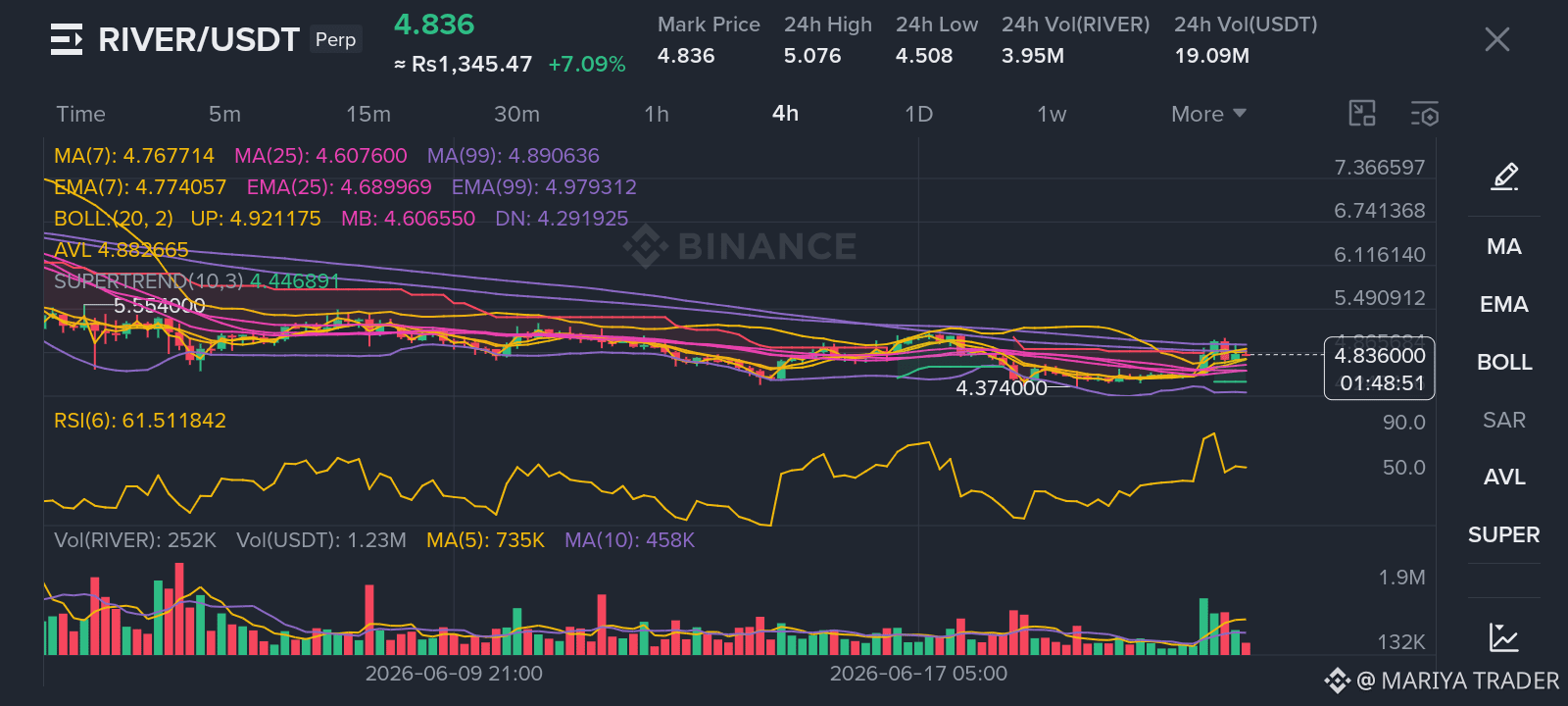
Task: Click the EMA(25) legend value
Action: 339,187
